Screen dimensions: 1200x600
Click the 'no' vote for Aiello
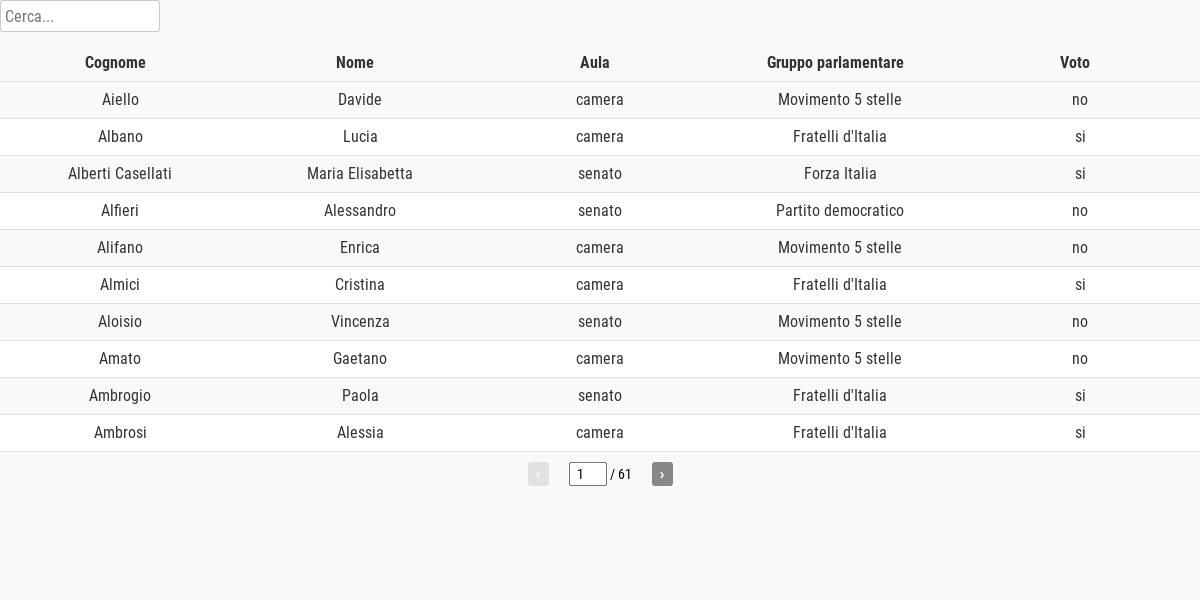1080,100
